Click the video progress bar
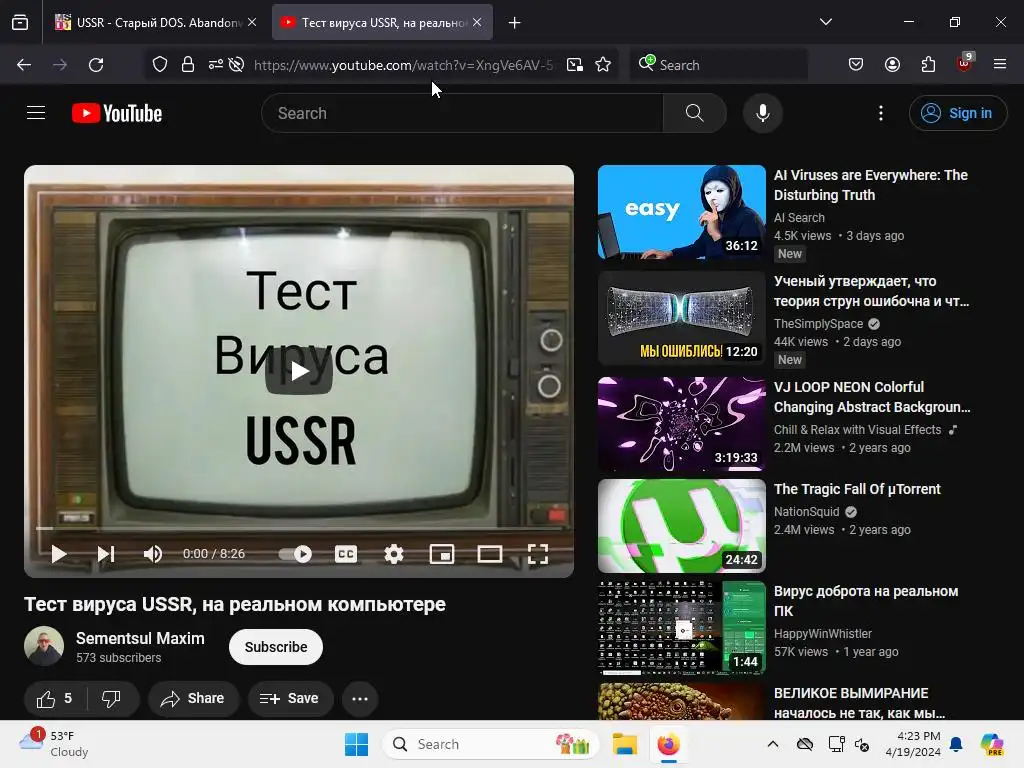The height and width of the screenshot is (768, 1024). (x=298, y=528)
